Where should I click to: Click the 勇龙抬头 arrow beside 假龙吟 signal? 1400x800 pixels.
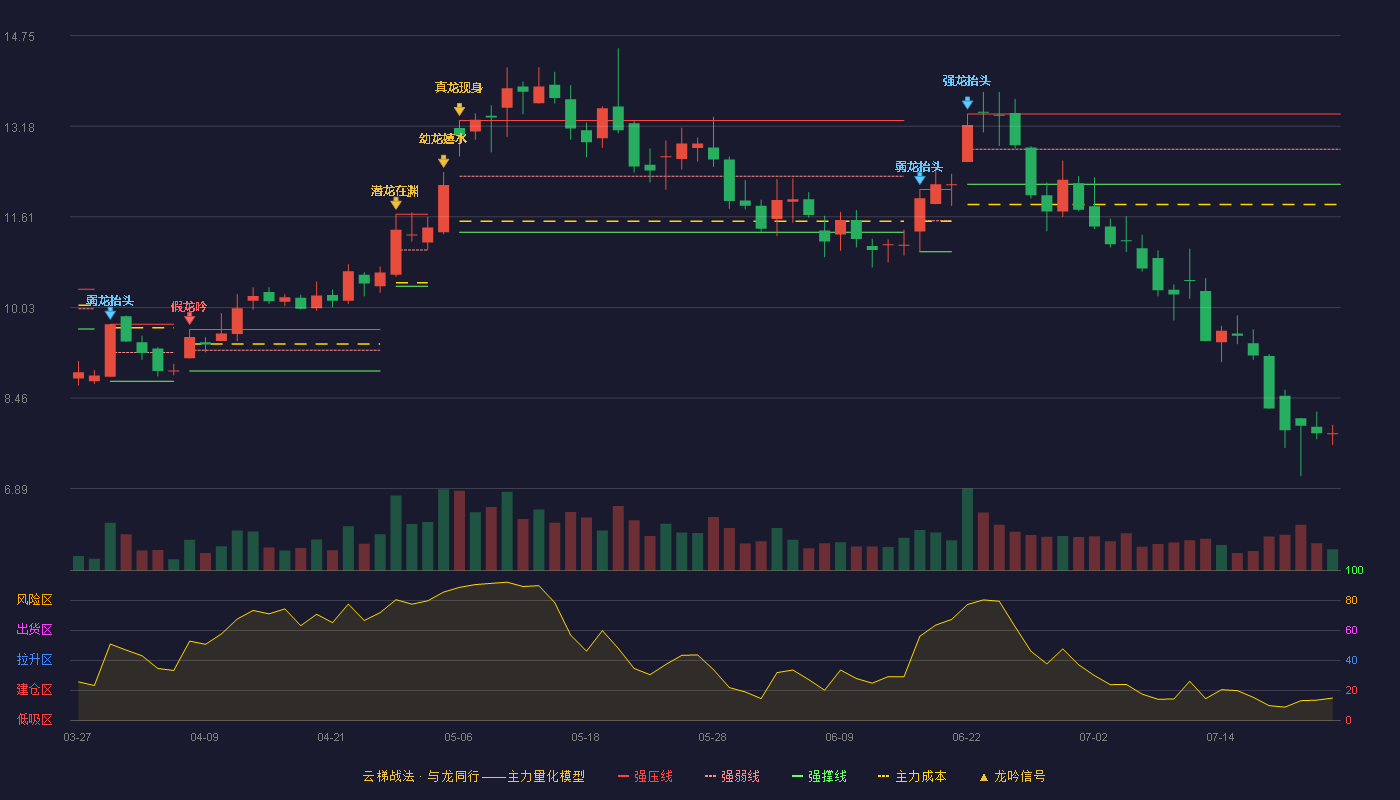tap(110, 313)
